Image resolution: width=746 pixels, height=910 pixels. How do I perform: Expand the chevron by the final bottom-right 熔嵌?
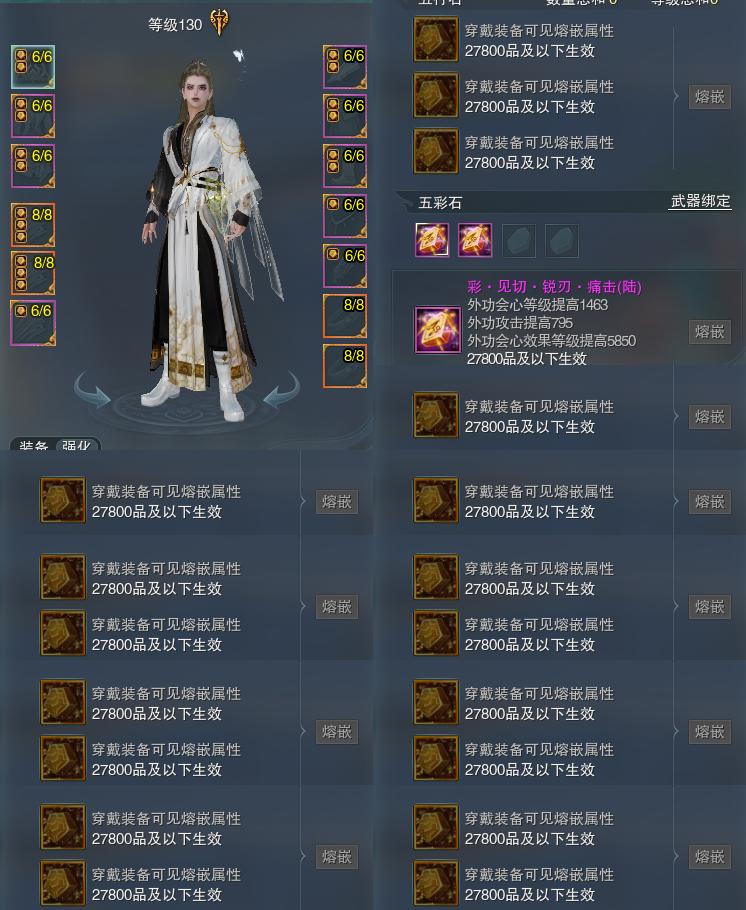(x=676, y=857)
